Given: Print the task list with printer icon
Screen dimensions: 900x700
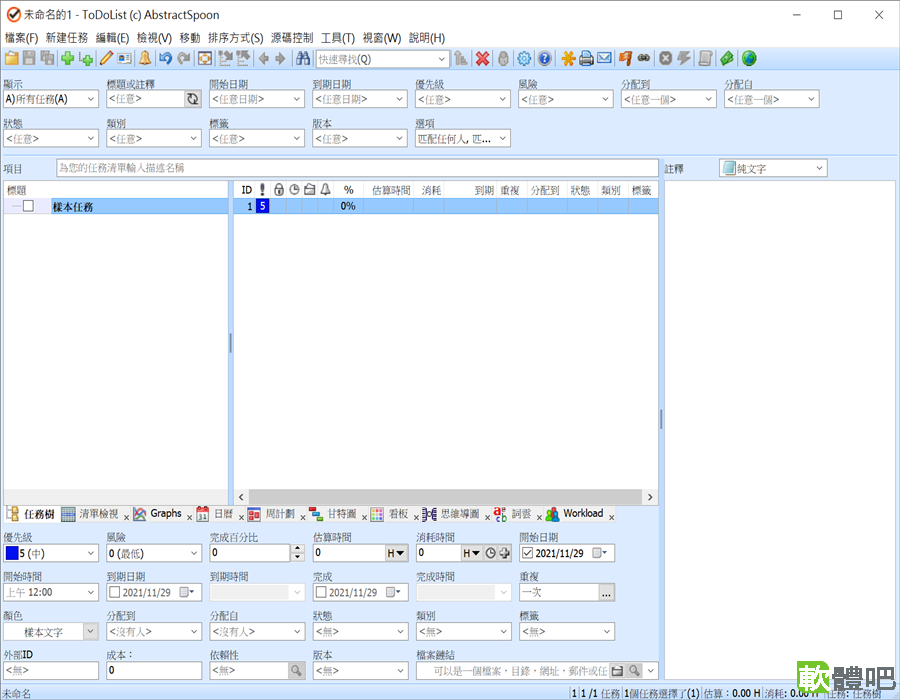Looking at the screenshot, I should pos(586,59).
